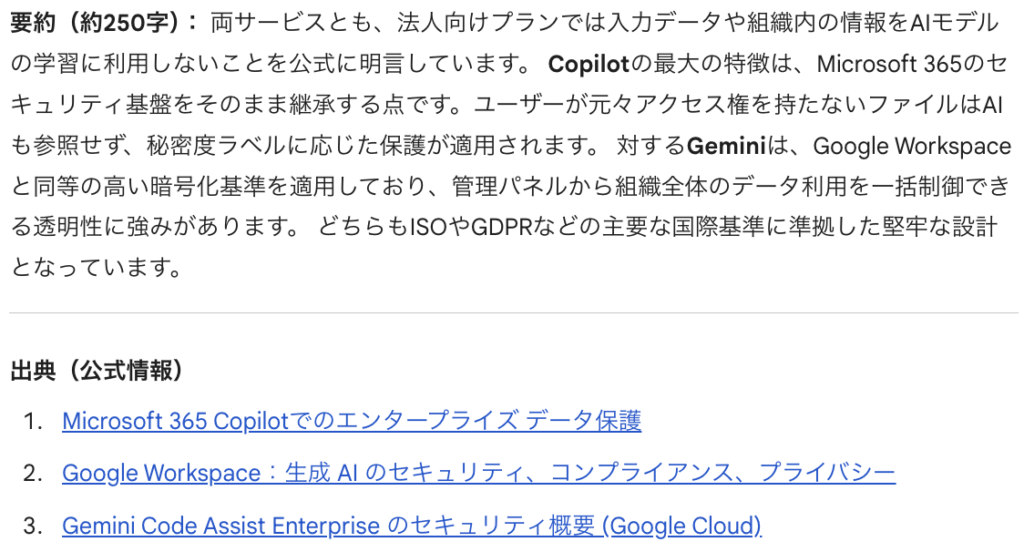The height and width of the screenshot is (552, 1024).
Task: Click the horizontal divider above the sources
Action: 512,313
